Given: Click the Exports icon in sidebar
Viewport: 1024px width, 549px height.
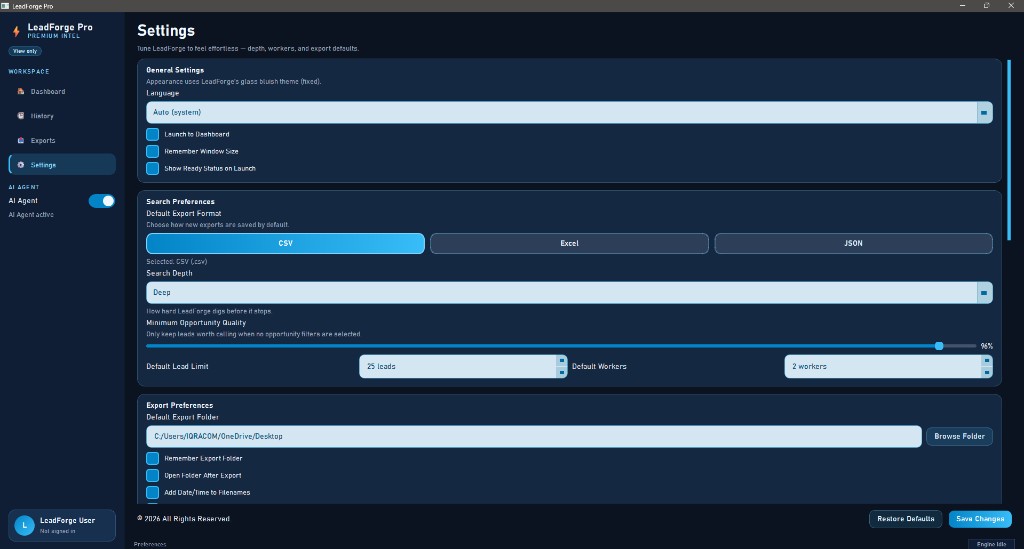Looking at the screenshot, I should click(x=20, y=140).
